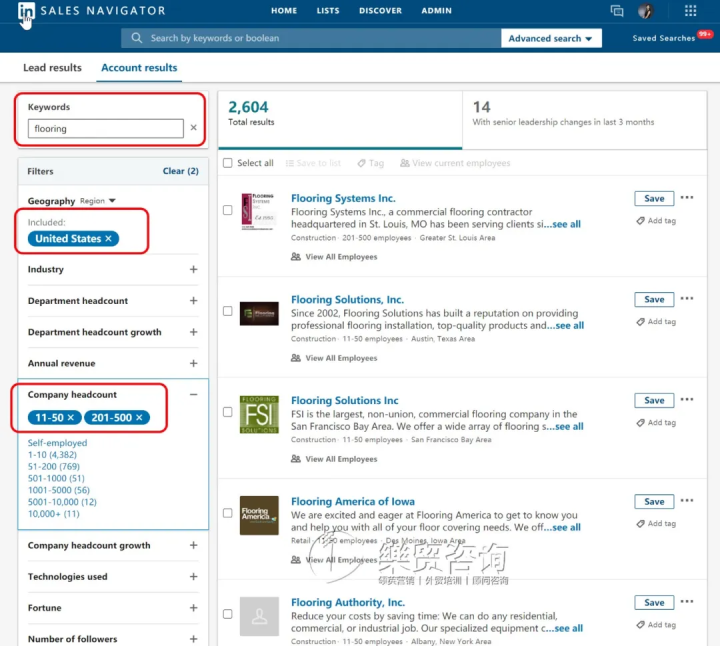Open DISCOVER in top navigation
This screenshot has height=646, width=720.
pos(380,11)
